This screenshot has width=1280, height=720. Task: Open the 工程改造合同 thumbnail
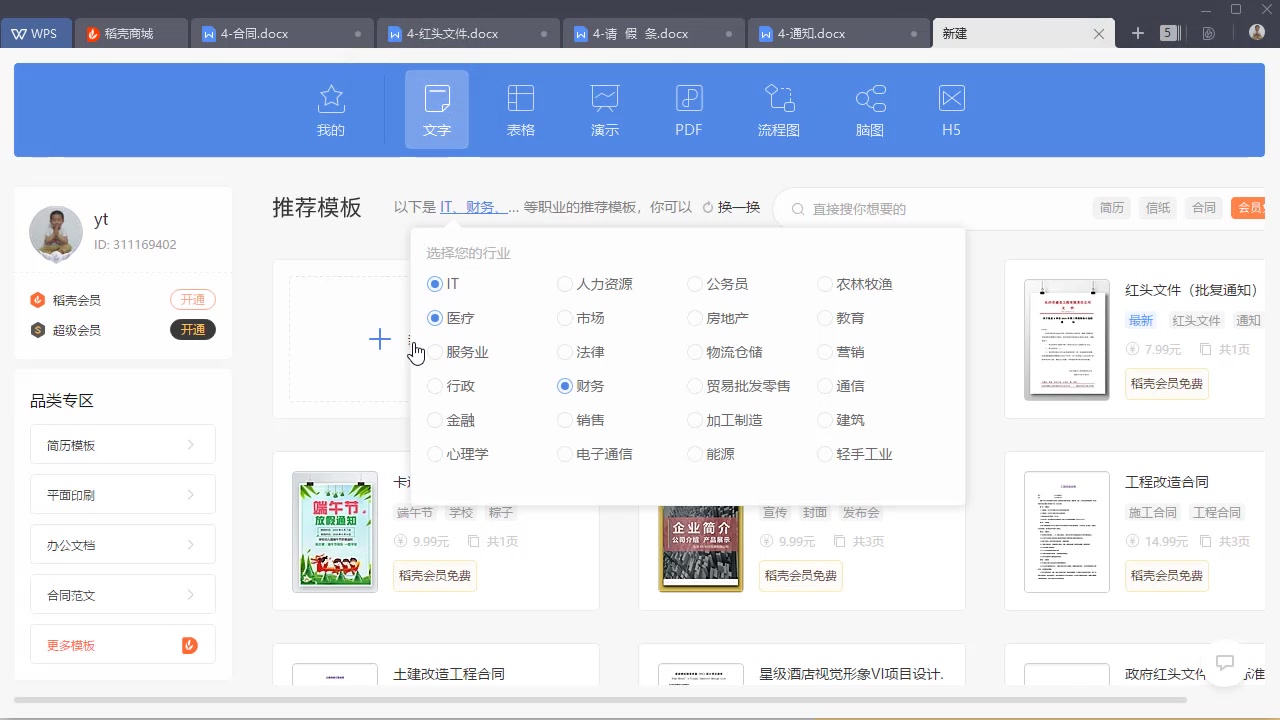point(1067,532)
